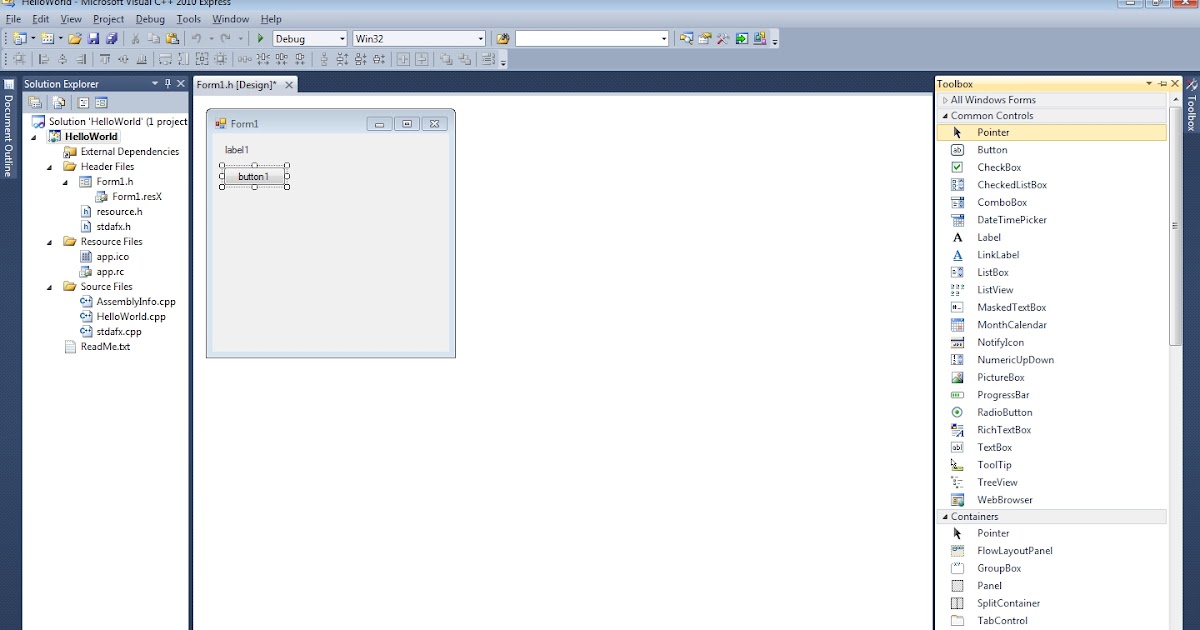
Task: Click the Tab Order layout icon
Action: pos(488,59)
